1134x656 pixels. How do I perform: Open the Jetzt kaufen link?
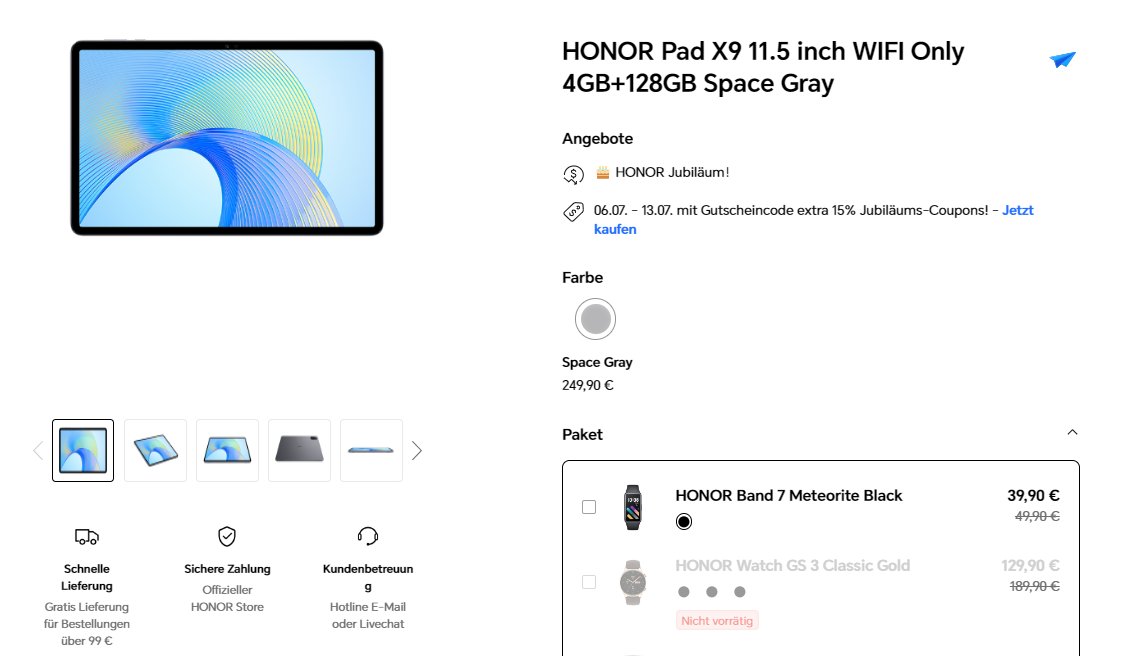[814, 220]
